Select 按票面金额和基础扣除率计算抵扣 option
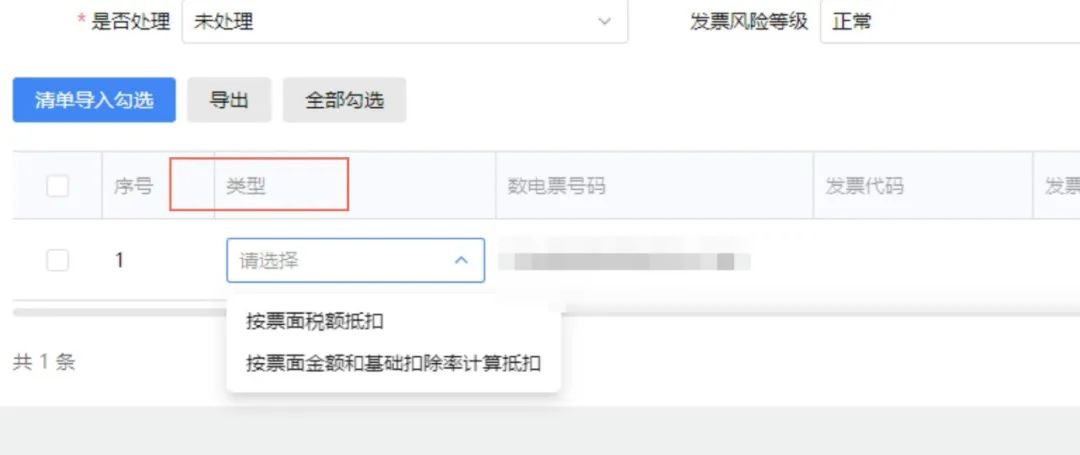Viewport: 1080px width, 455px height. coord(393,363)
